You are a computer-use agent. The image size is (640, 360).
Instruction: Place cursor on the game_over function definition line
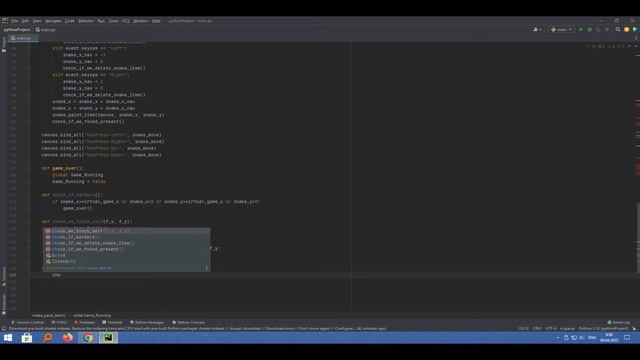[62, 168]
